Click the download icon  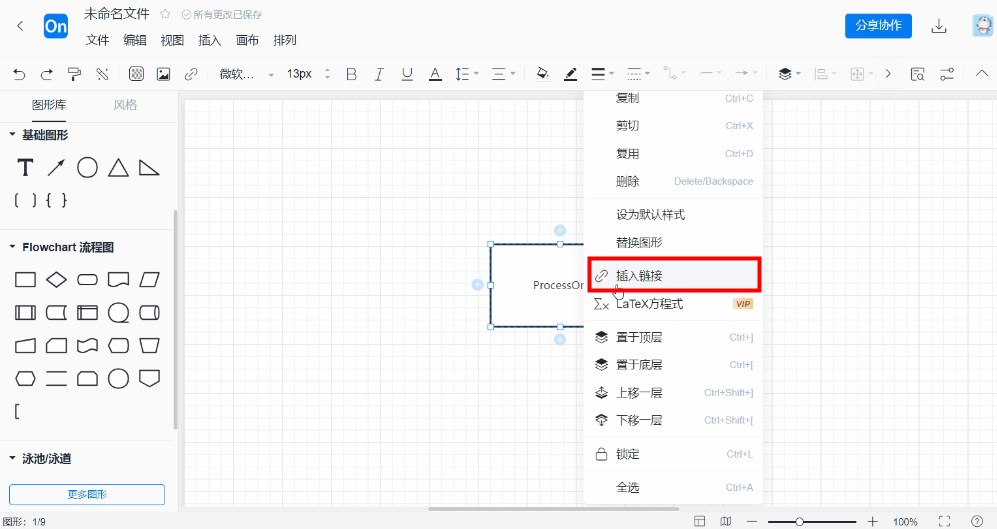click(x=939, y=26)
